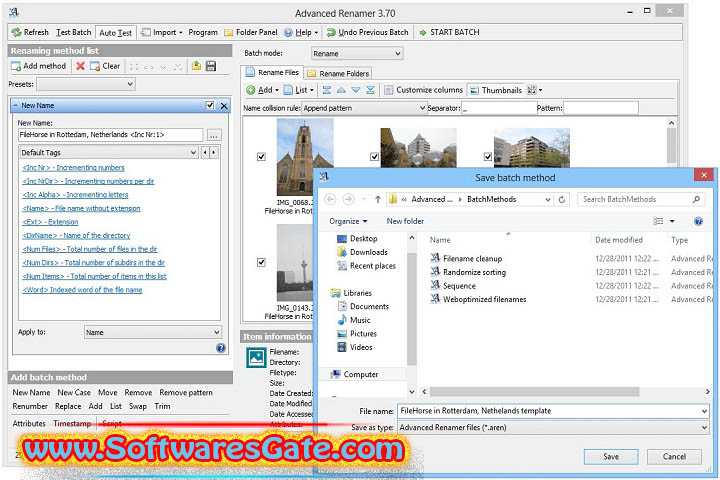Delete selected method with red X icon

(x=80, y=66)
